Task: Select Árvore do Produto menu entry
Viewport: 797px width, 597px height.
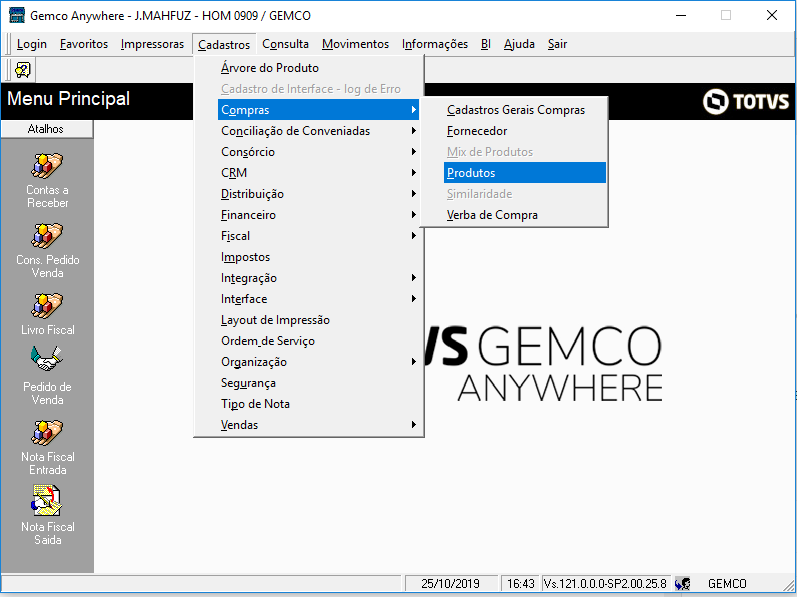Action: tap(318, 68)
